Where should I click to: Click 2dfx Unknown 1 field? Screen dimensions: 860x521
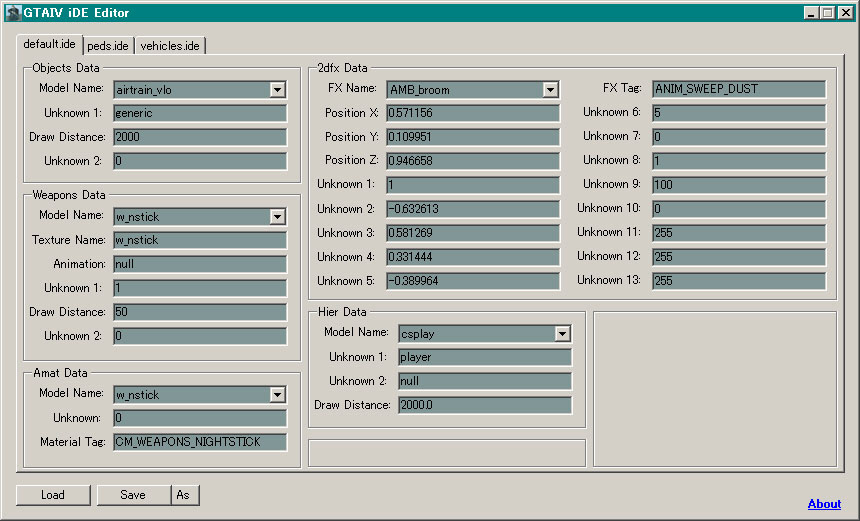click(473, 185)
